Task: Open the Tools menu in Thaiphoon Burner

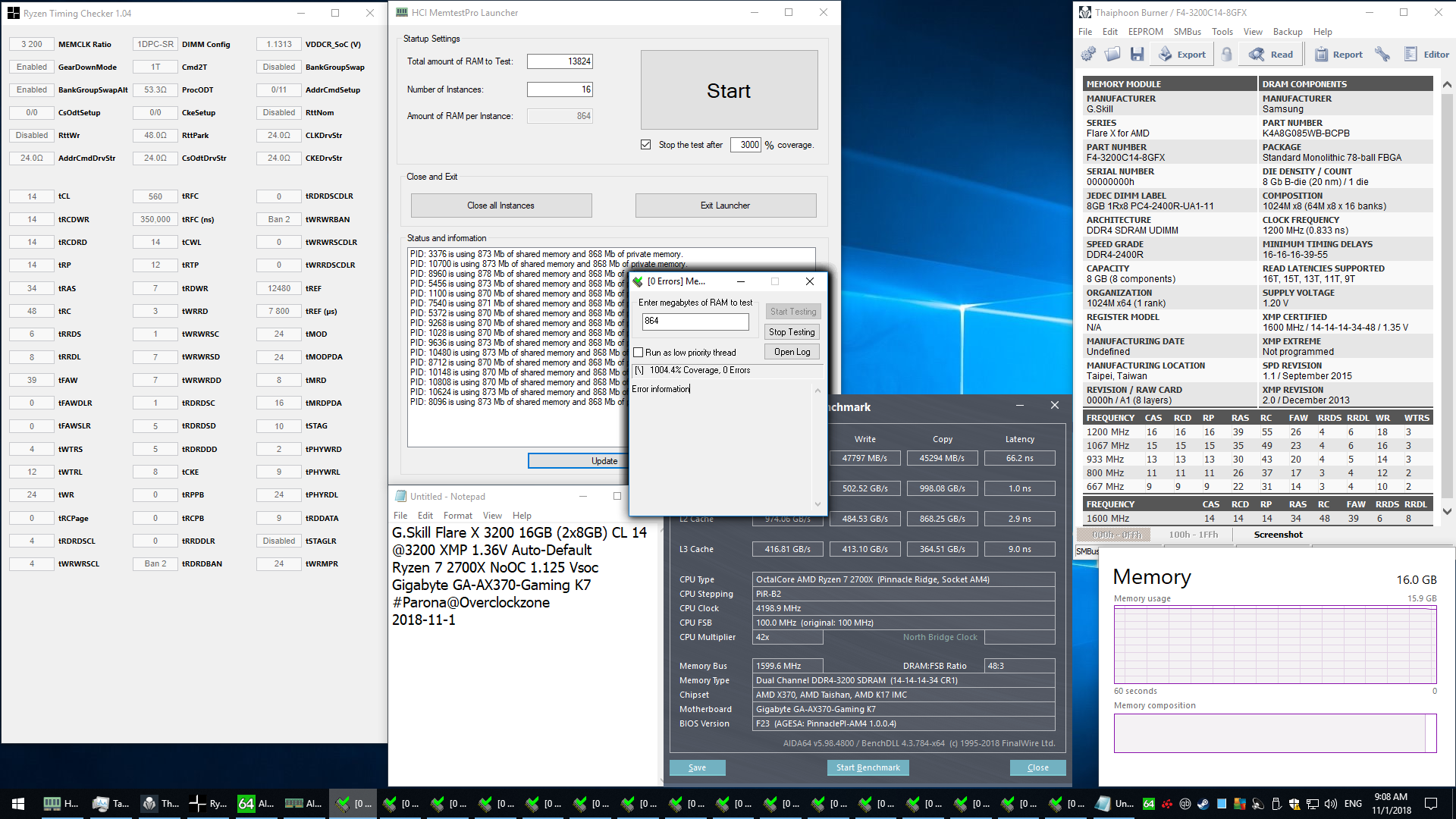Action: tap(1222, 32)
